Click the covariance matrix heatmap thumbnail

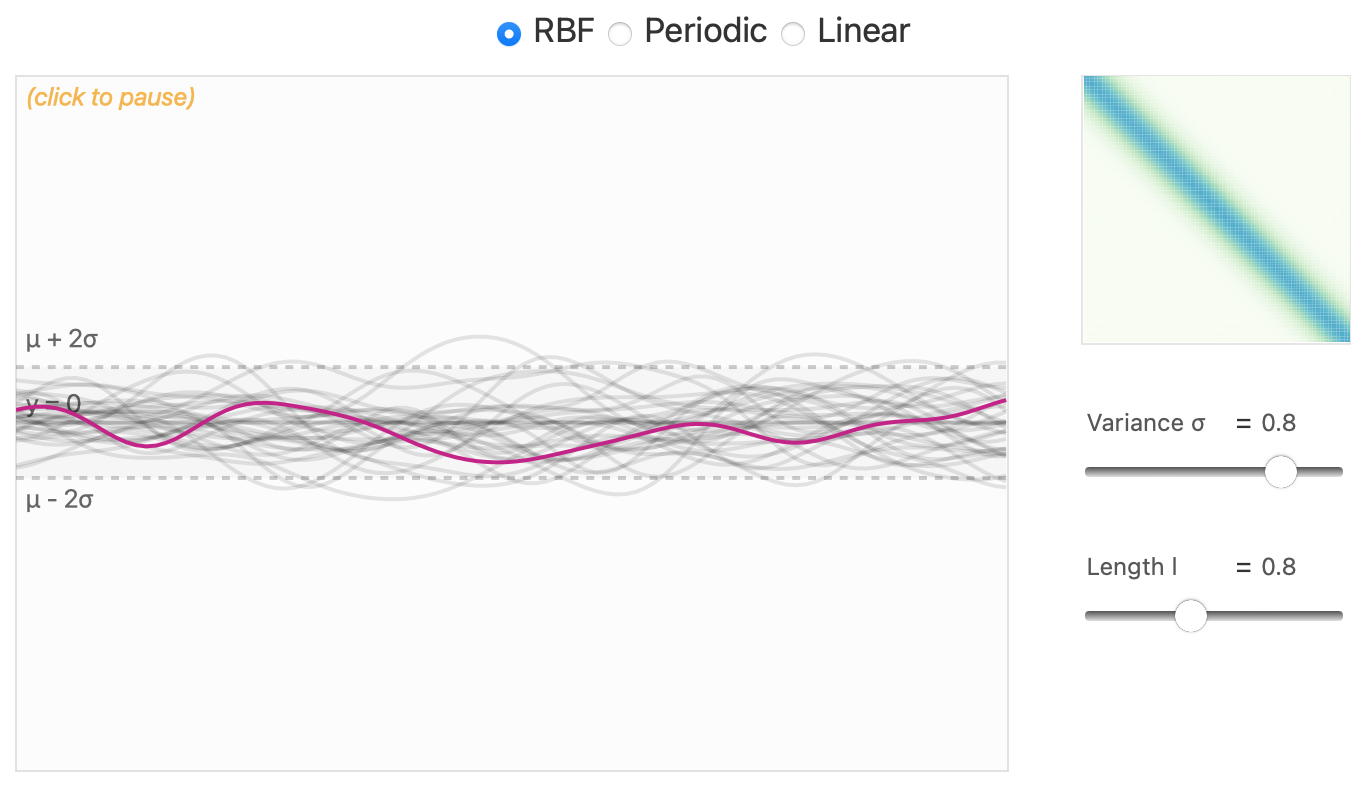click(x=1216, y=210)
